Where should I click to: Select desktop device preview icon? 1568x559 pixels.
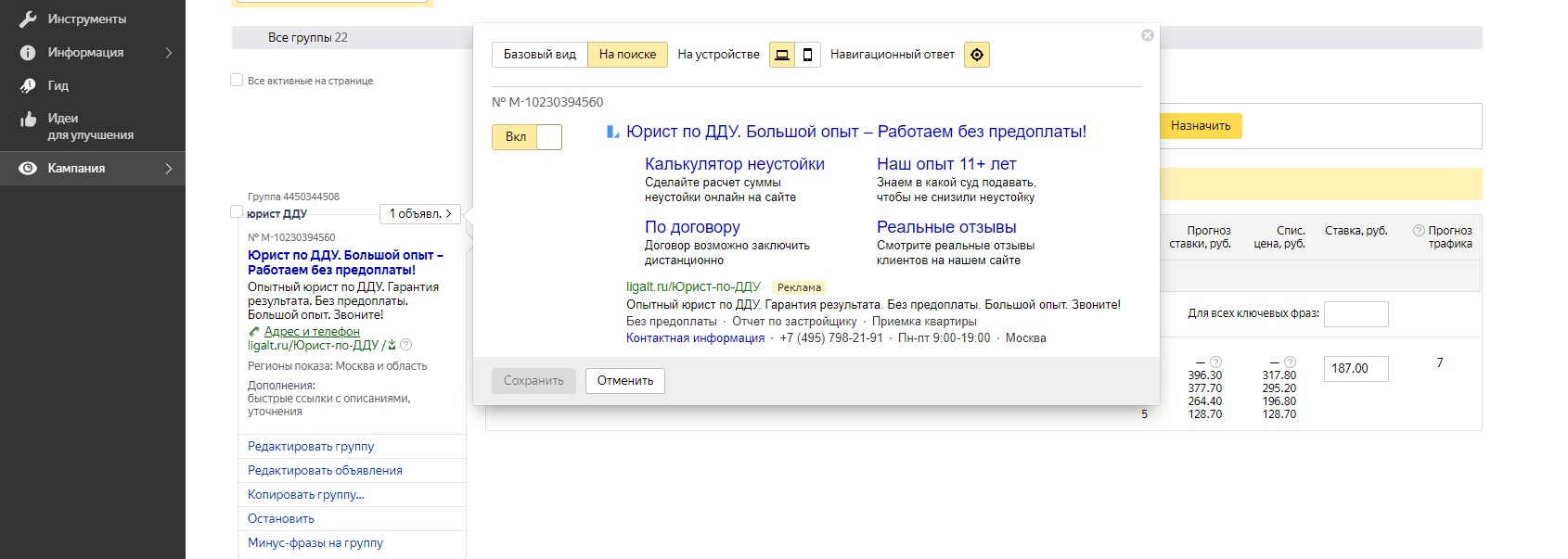[782, 55]
